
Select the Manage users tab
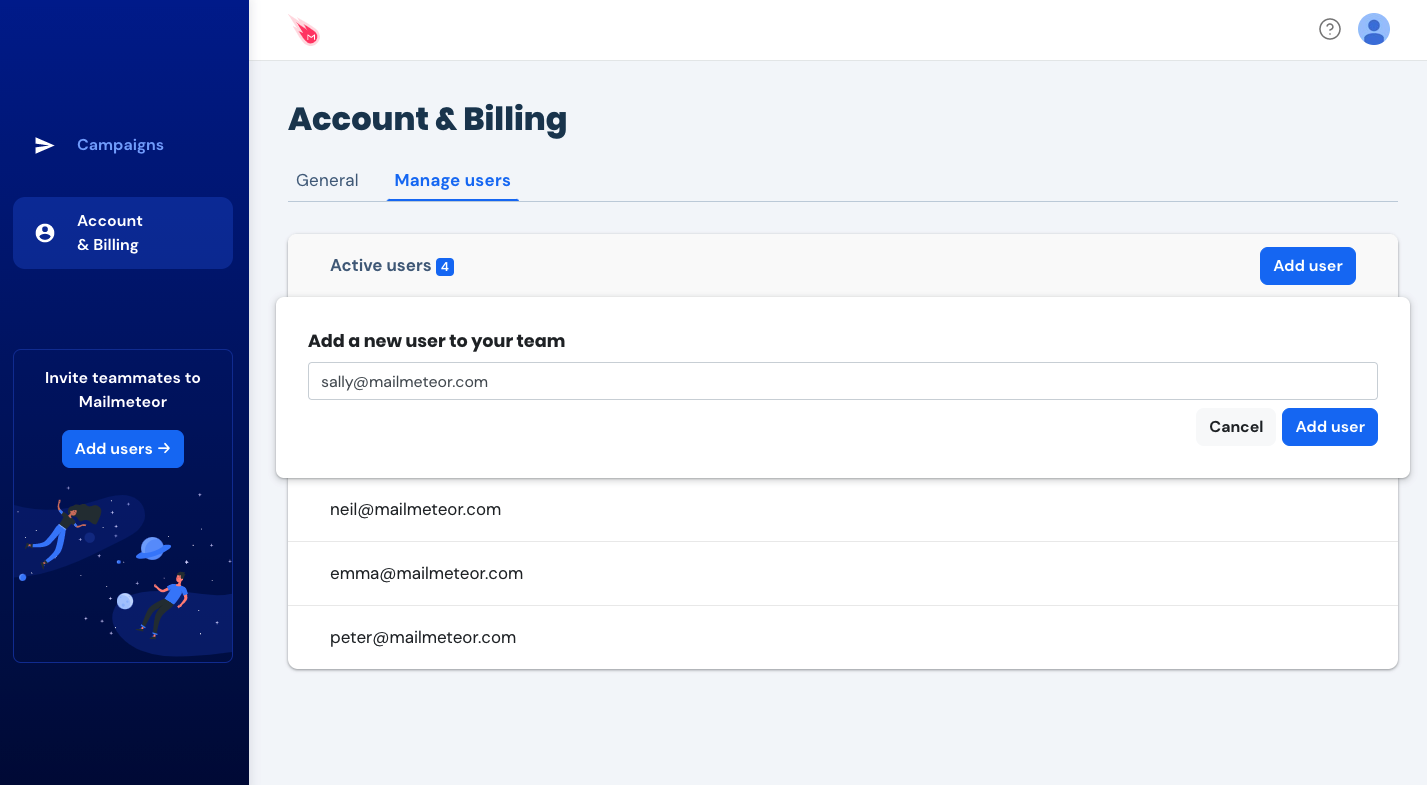click(x=452, y=180)
